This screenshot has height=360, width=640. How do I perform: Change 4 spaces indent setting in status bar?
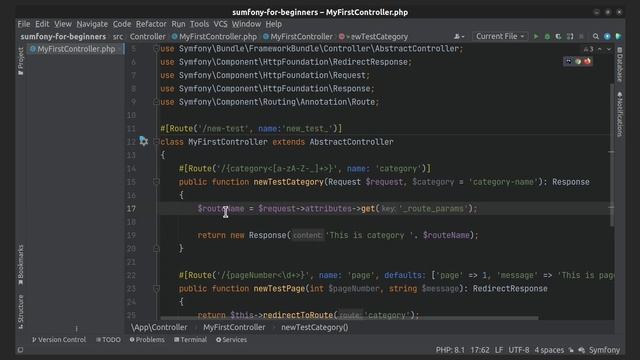click(549, 350)
